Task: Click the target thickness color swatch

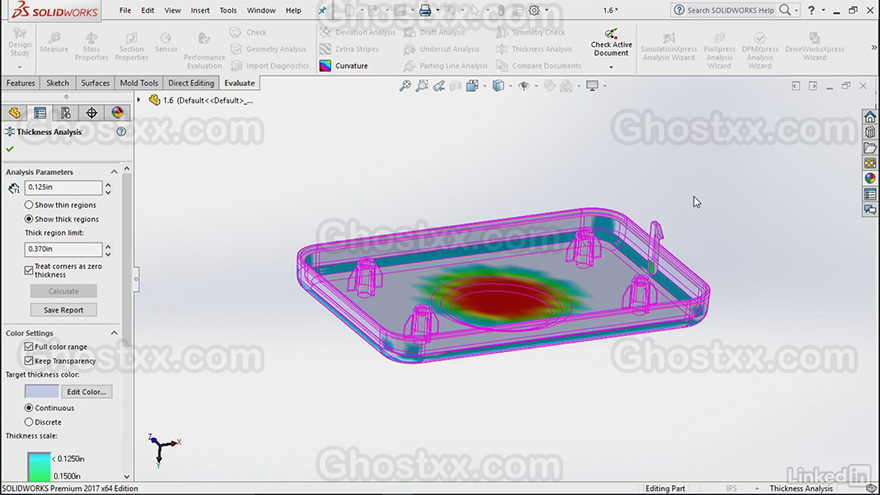Action: point(42,391)
